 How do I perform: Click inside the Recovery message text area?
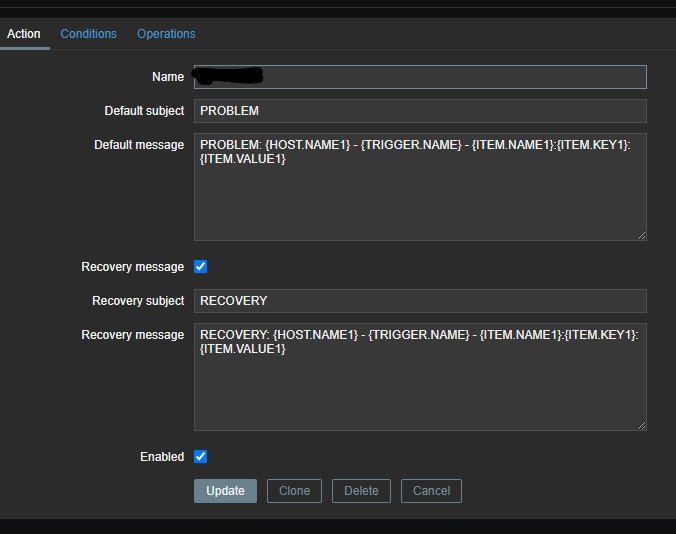[420, 377]
